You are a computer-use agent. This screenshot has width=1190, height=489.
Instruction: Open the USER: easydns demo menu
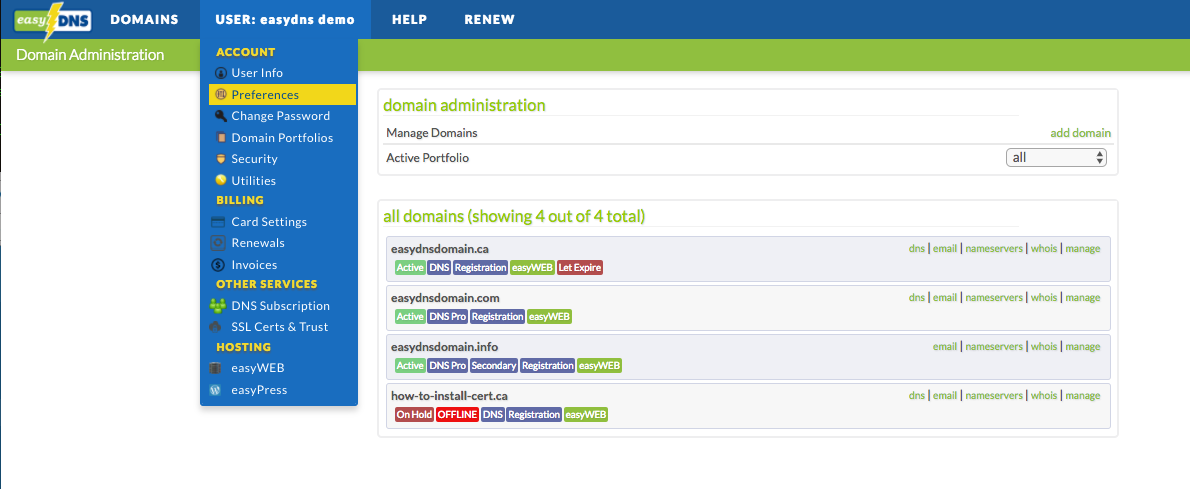tap(285, 20)
